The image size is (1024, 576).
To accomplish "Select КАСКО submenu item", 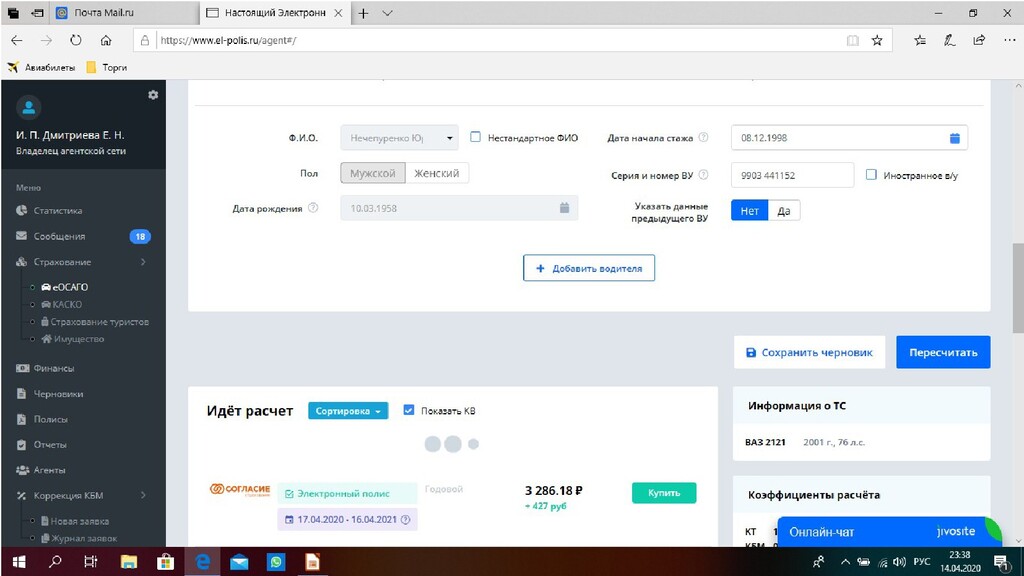I will (x=61, y=304).
